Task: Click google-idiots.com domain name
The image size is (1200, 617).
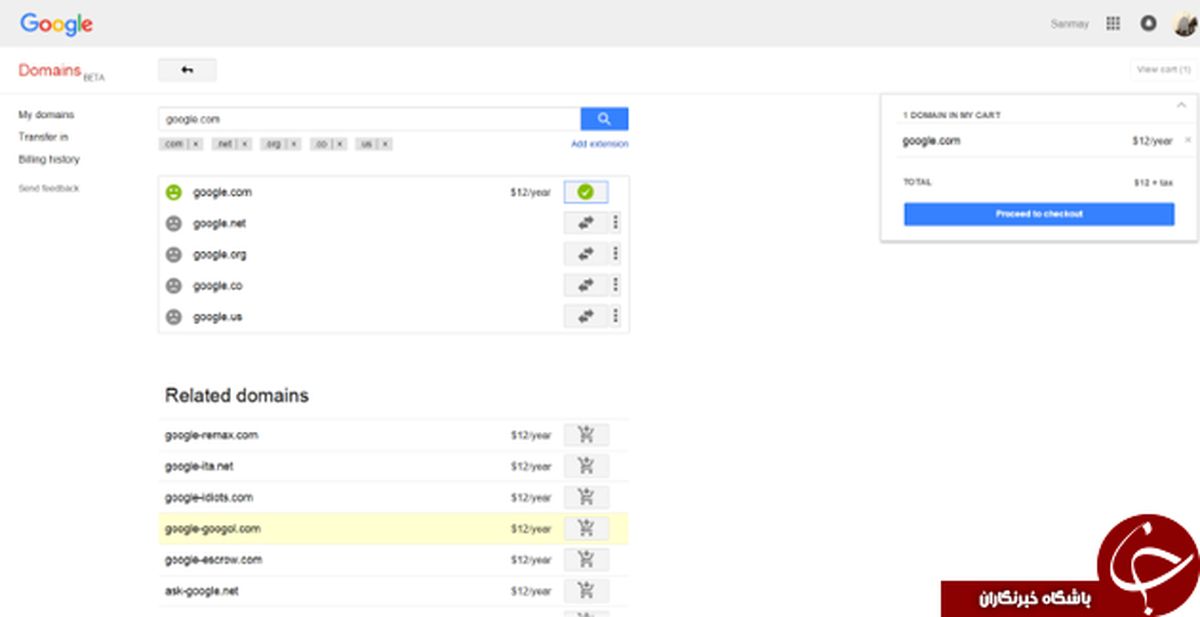Action: tap(209, 497)
